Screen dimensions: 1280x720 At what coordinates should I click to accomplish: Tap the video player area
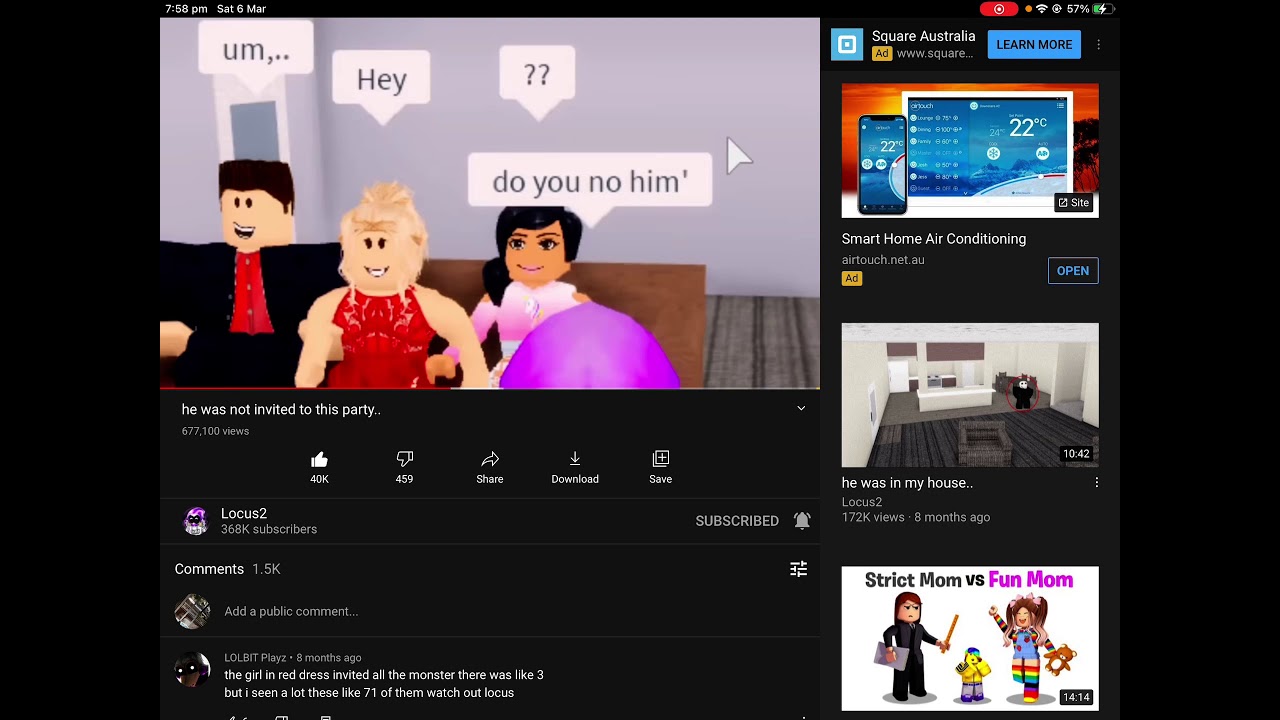point(490,203)
